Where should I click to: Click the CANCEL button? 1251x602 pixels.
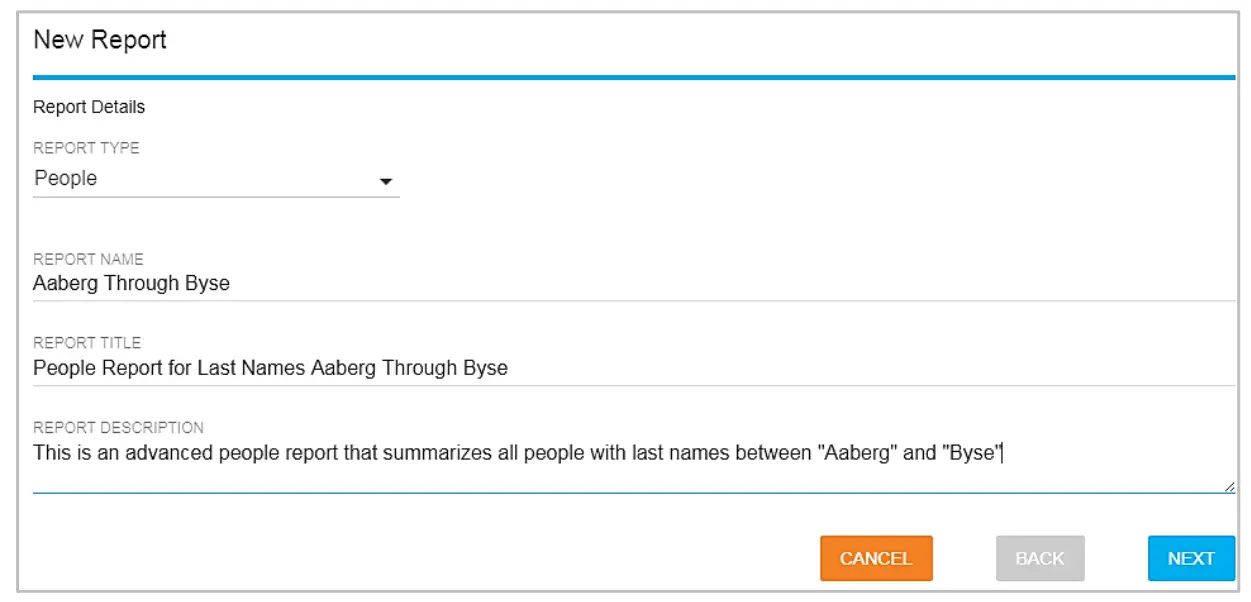coord(876,558)
